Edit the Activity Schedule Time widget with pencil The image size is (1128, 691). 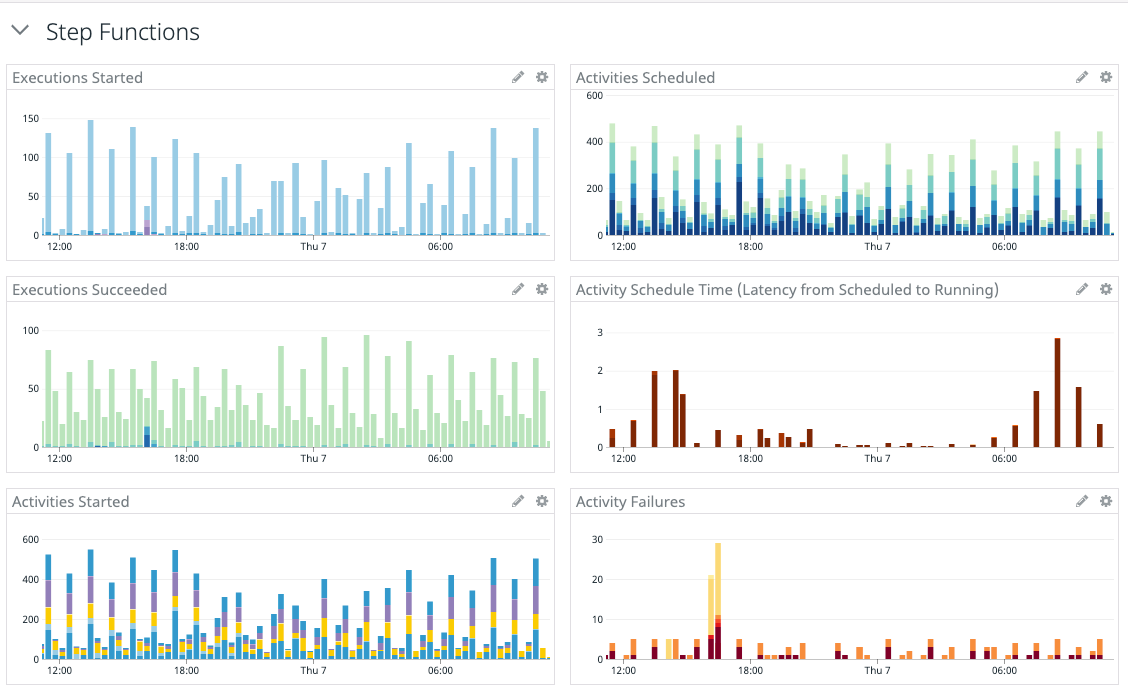[x=1082, y=289]
